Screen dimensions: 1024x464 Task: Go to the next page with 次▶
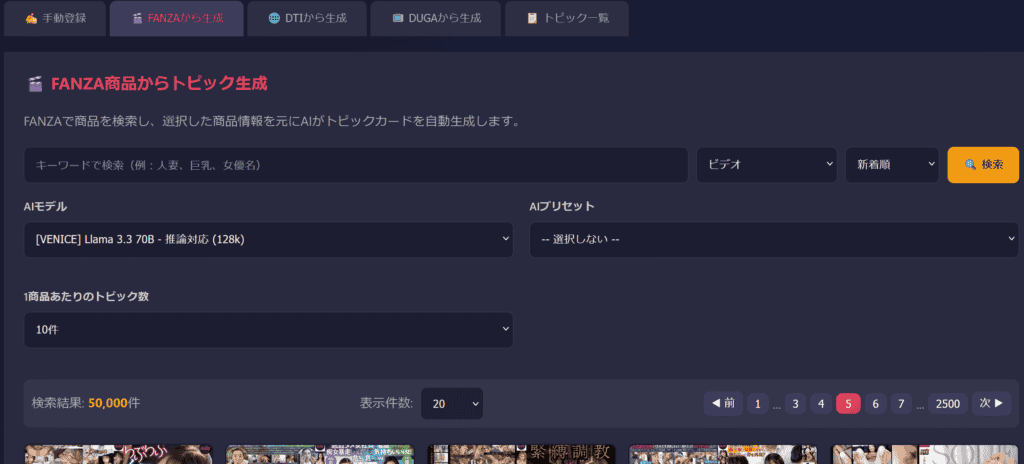tap(991, 403)
